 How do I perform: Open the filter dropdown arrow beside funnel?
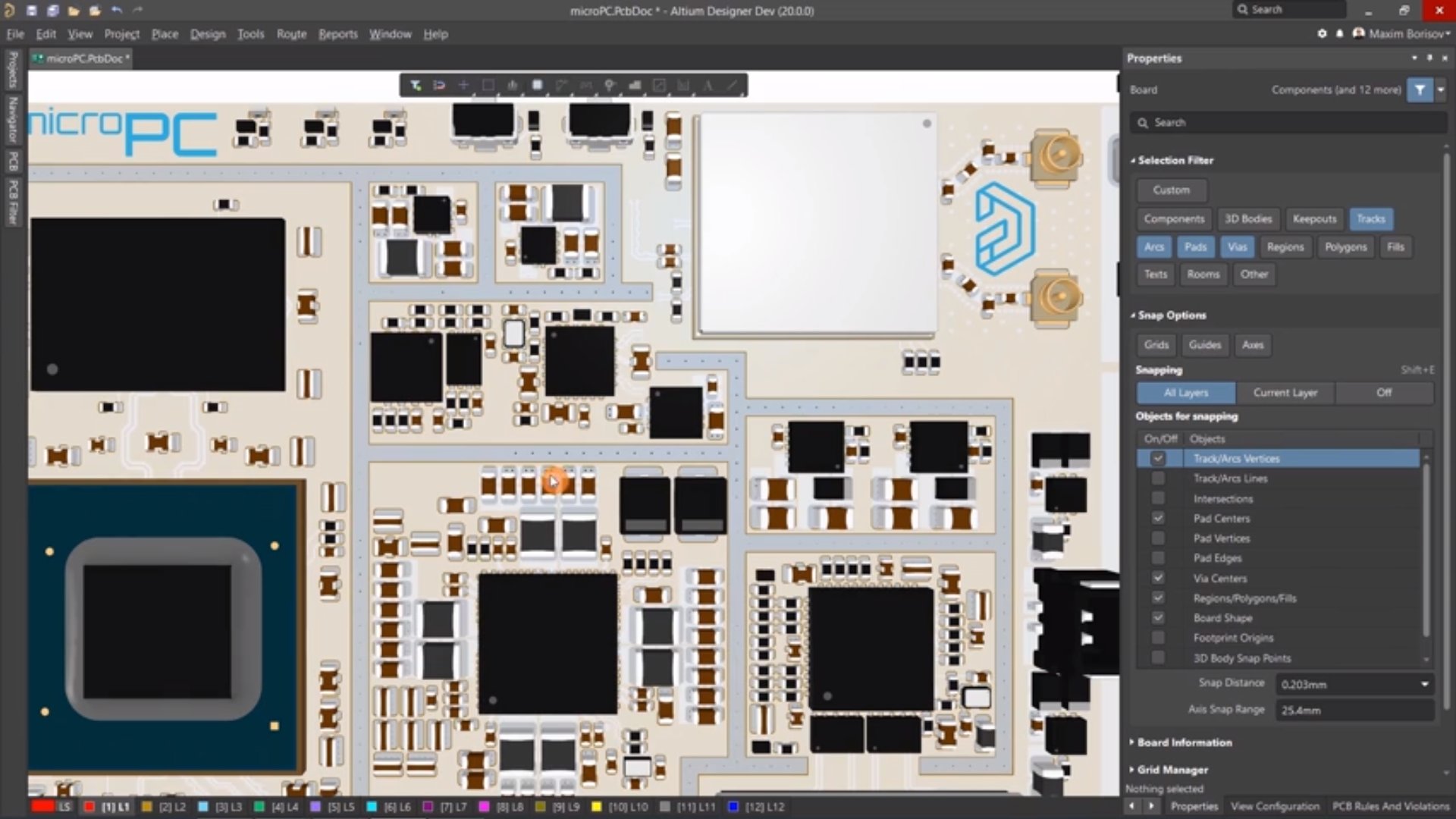click(x=1440, y=89)
